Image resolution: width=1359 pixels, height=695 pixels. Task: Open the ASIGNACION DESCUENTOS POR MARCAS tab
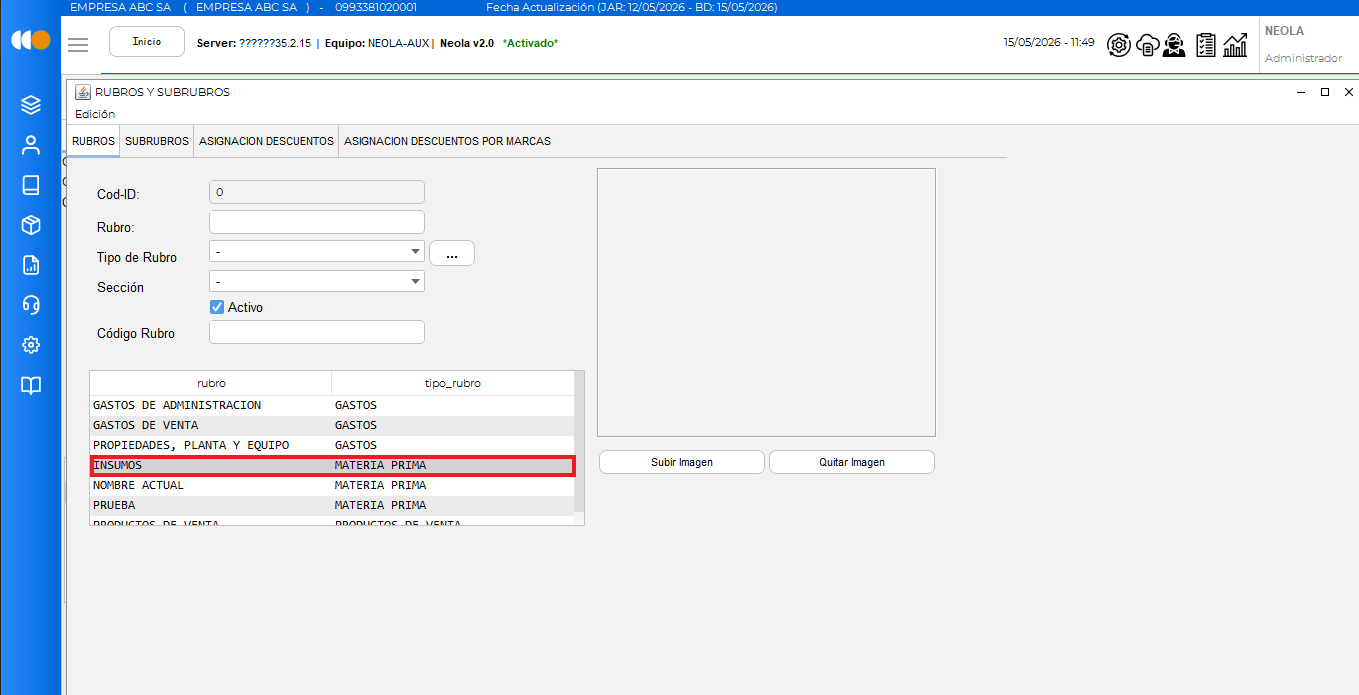447,141
